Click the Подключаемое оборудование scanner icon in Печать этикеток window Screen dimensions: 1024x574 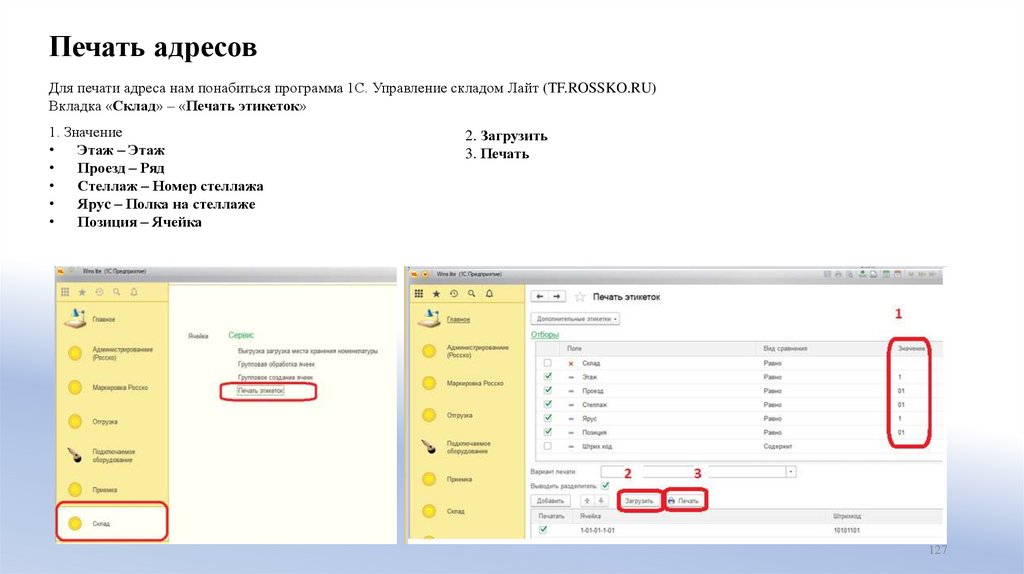[429, 446]
